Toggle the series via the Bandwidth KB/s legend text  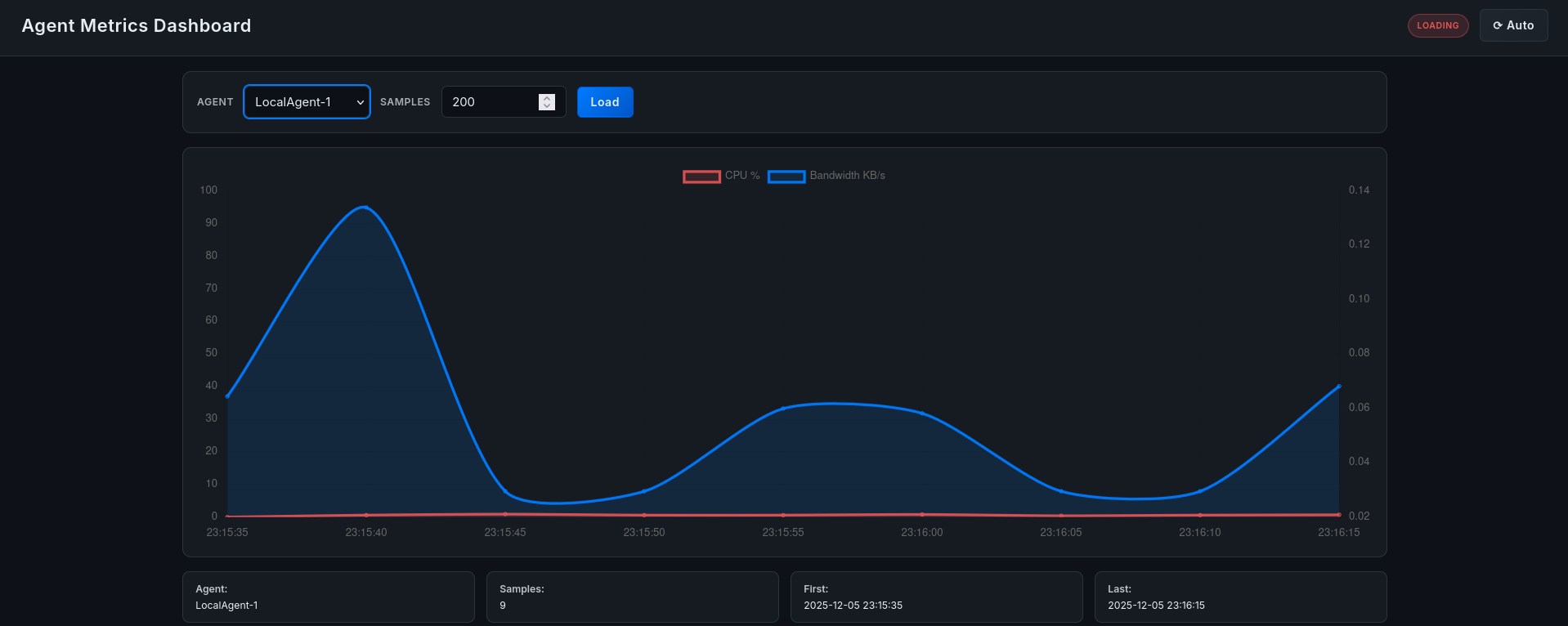(x=847, y=176)
